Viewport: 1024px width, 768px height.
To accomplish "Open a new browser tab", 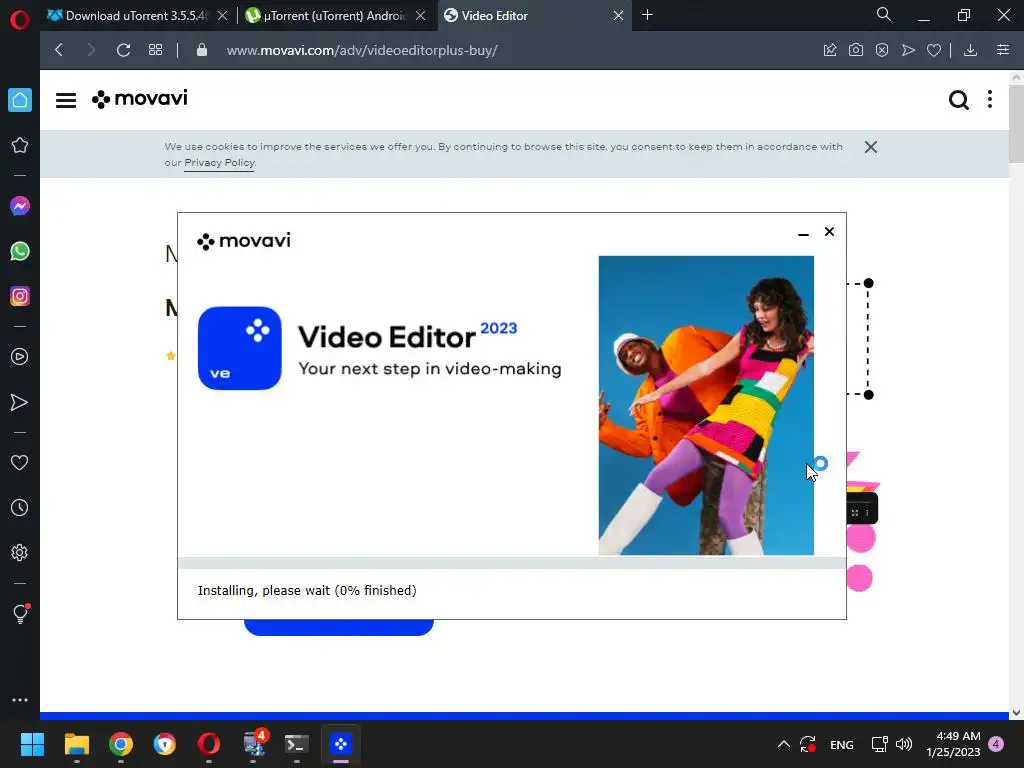I will point(647,15).
